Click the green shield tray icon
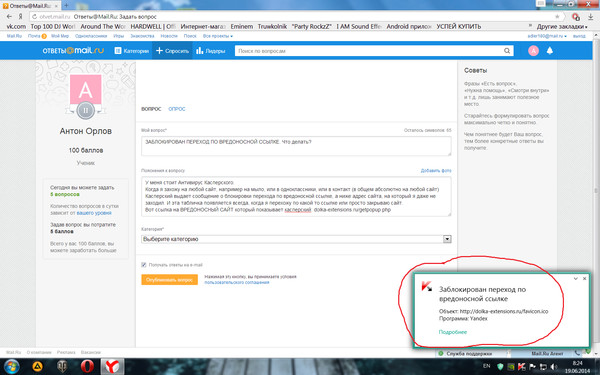The image size is (600, 375). click(500, 367)
